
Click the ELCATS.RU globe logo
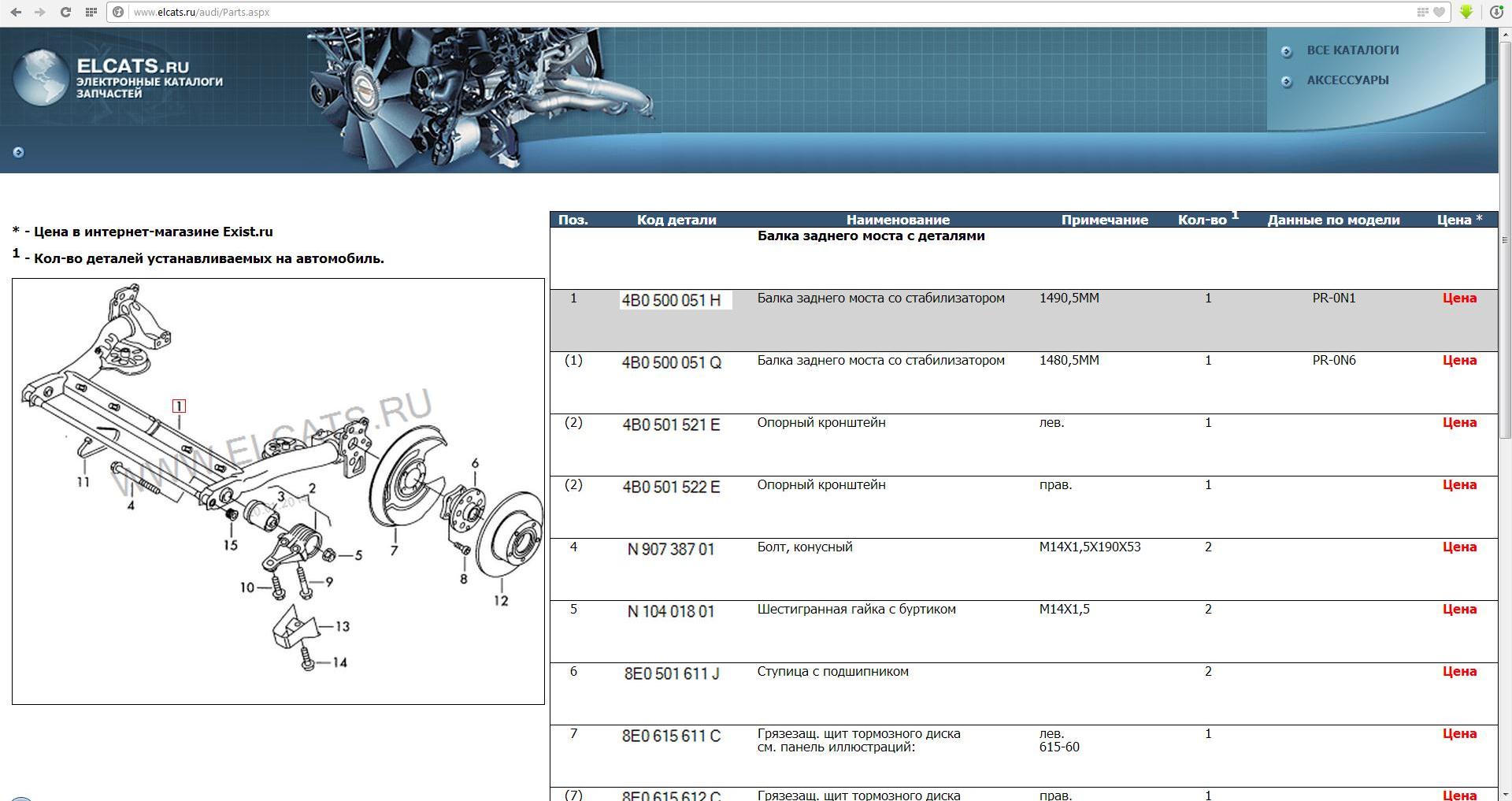pyautogui.click(x=39, y=77)
